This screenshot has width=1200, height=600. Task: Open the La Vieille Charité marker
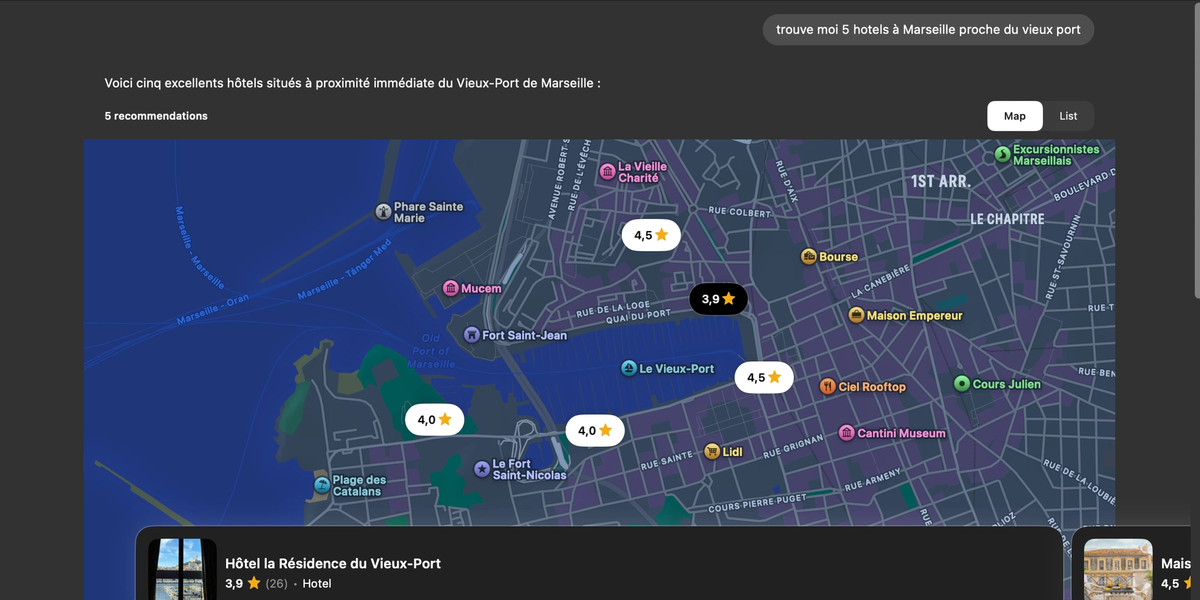point(607,171)
